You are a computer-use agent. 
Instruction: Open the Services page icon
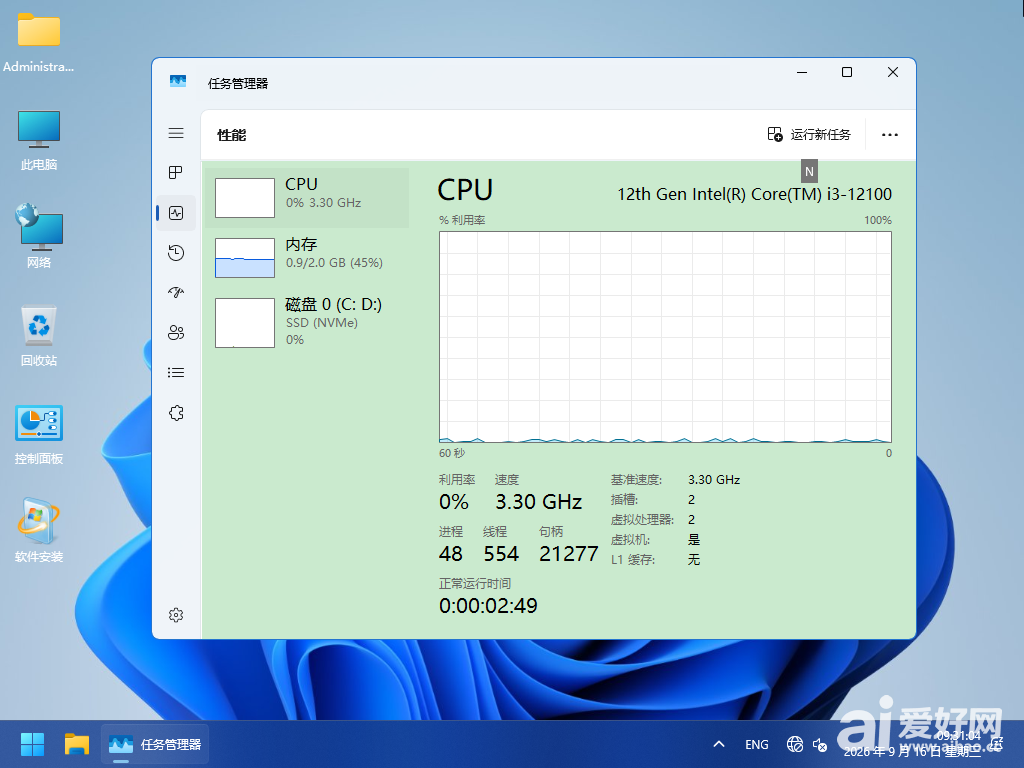point(176,413)
